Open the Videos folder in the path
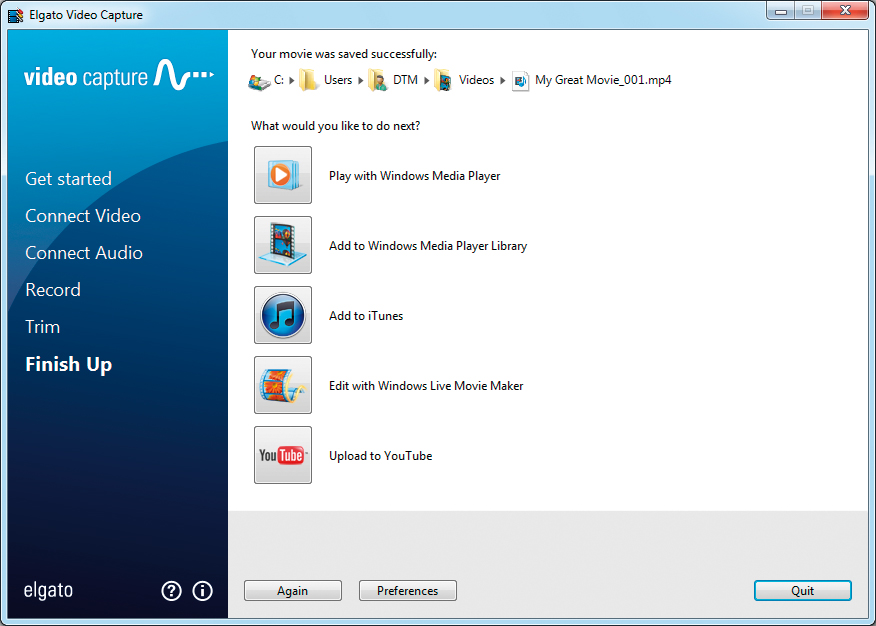Screen dimensions: 876x626 [x=475, y=80]
